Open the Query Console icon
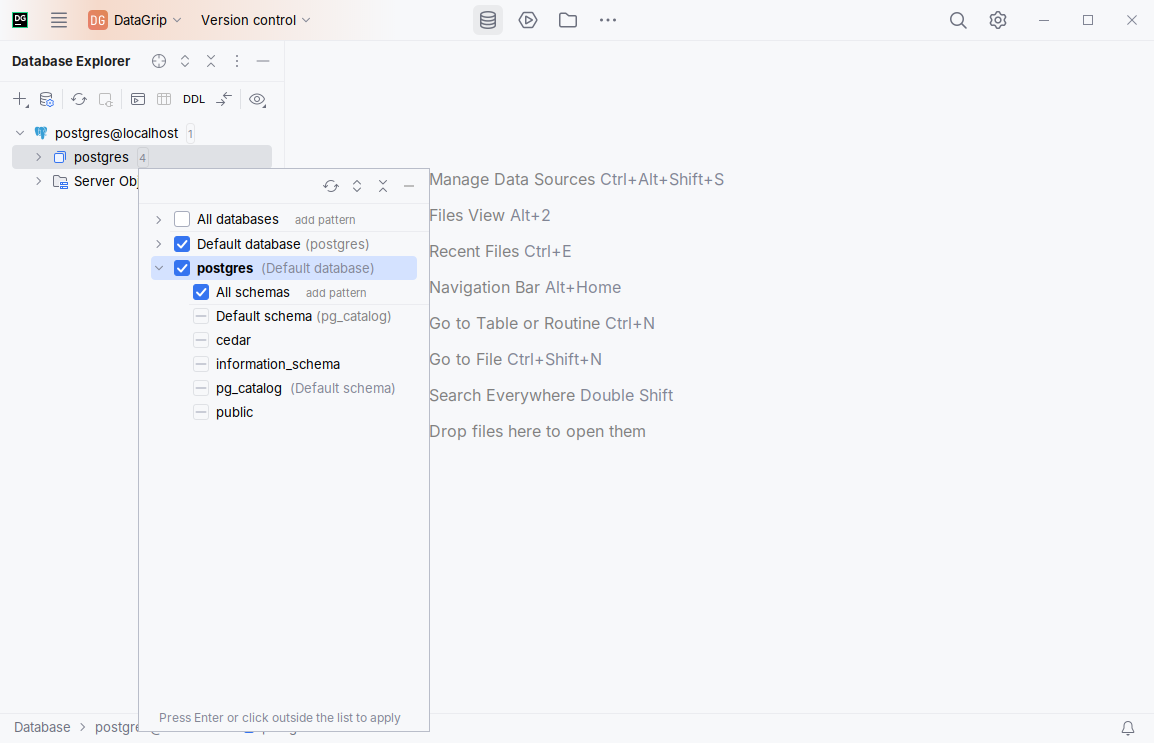Screen dimensions: 1154x743 click(x=138, y=99)
